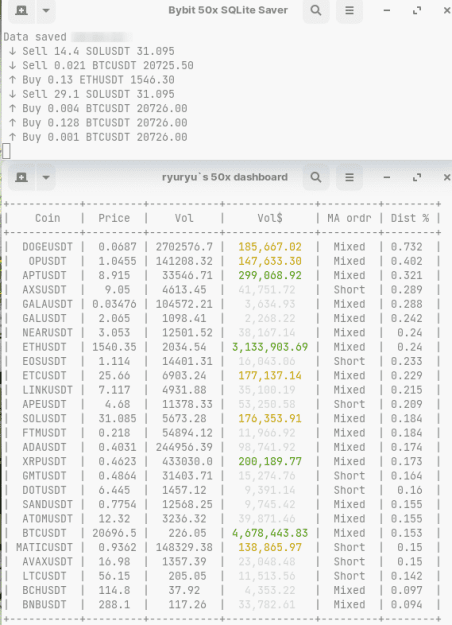Minimize the 50x dashboard window
Screen dimensions: 452x625
[387, 177]
